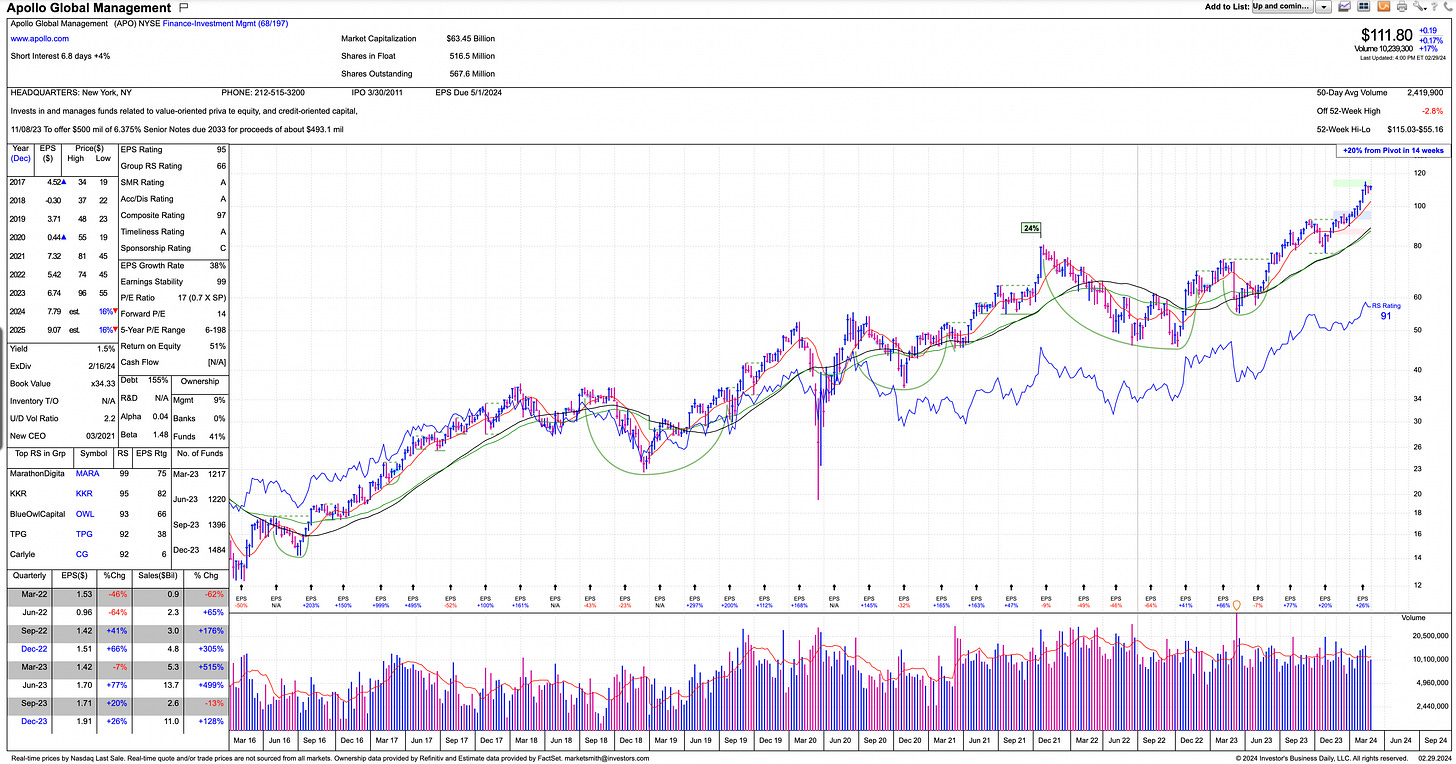Open the MARA symbol link

[87, 473]
